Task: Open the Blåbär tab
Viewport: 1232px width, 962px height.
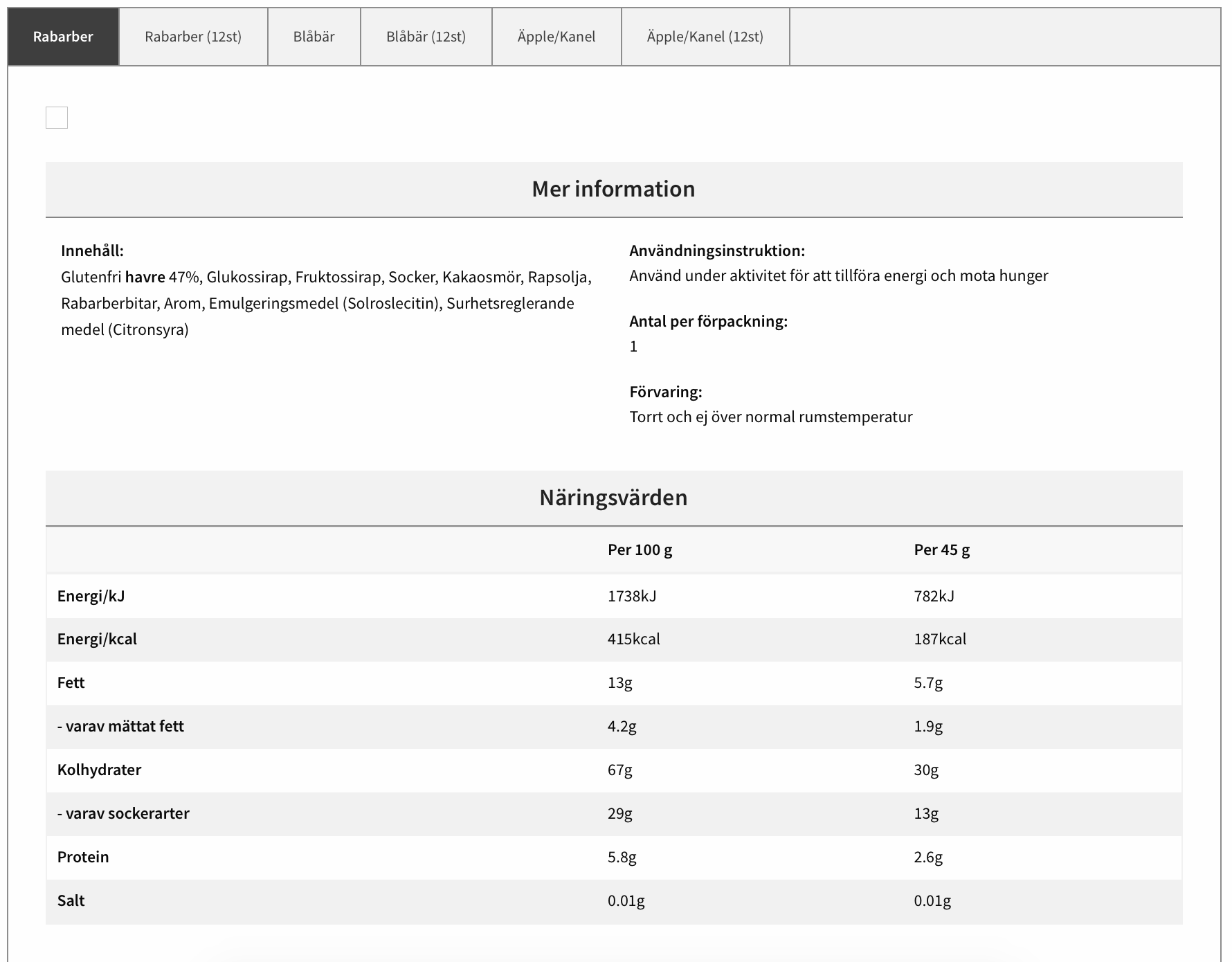Action: pyautogui.click(x=314, y=37)
